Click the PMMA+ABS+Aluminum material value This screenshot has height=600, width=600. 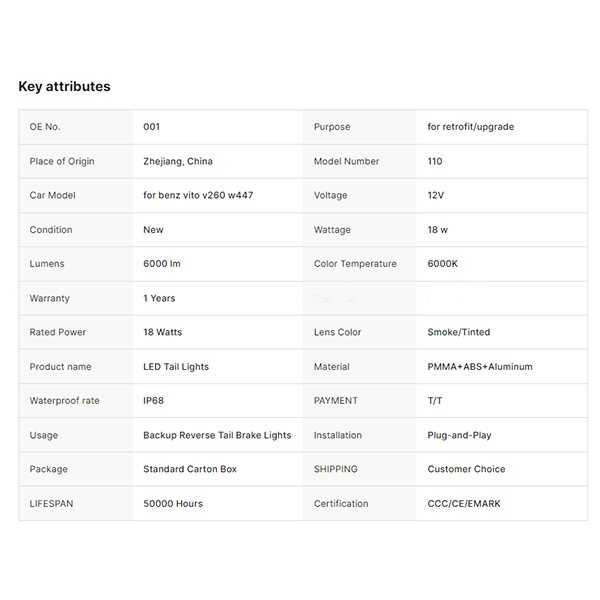[480, 367]
